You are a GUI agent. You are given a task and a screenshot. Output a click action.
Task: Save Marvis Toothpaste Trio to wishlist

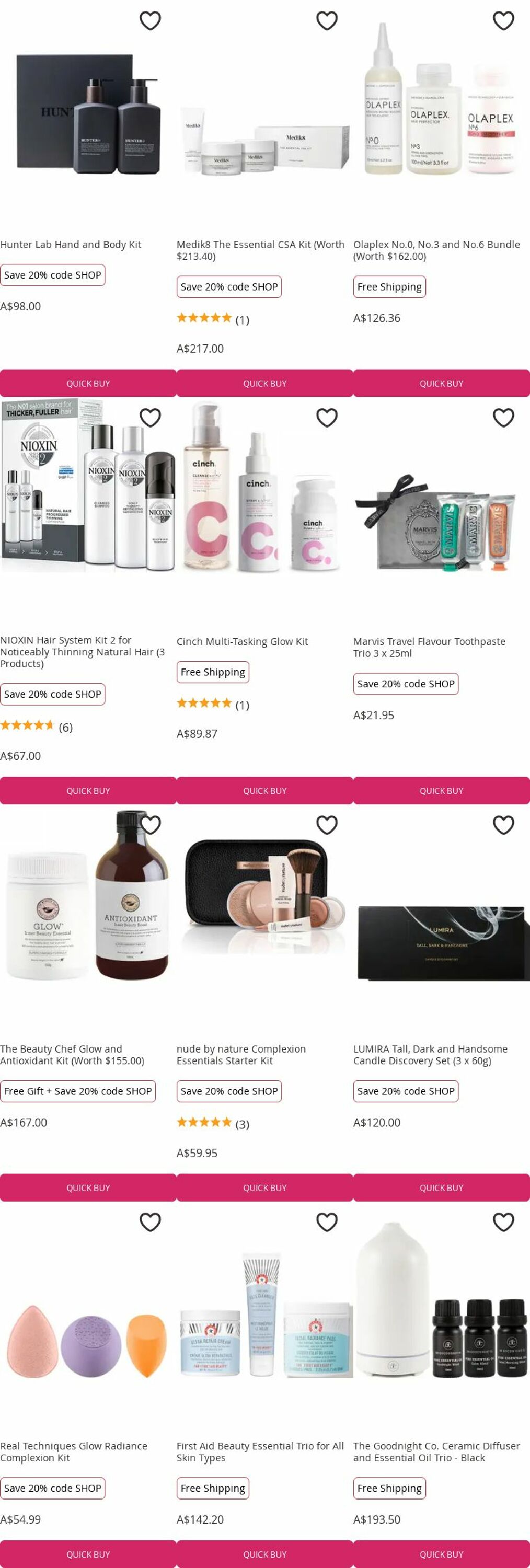(503, 418)
